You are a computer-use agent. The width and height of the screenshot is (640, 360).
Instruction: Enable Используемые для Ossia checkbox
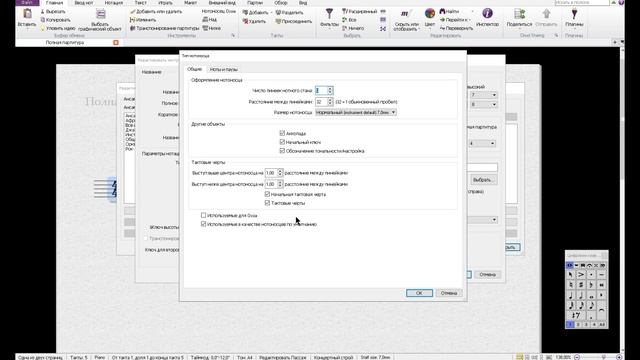click(x=203, y=215)
